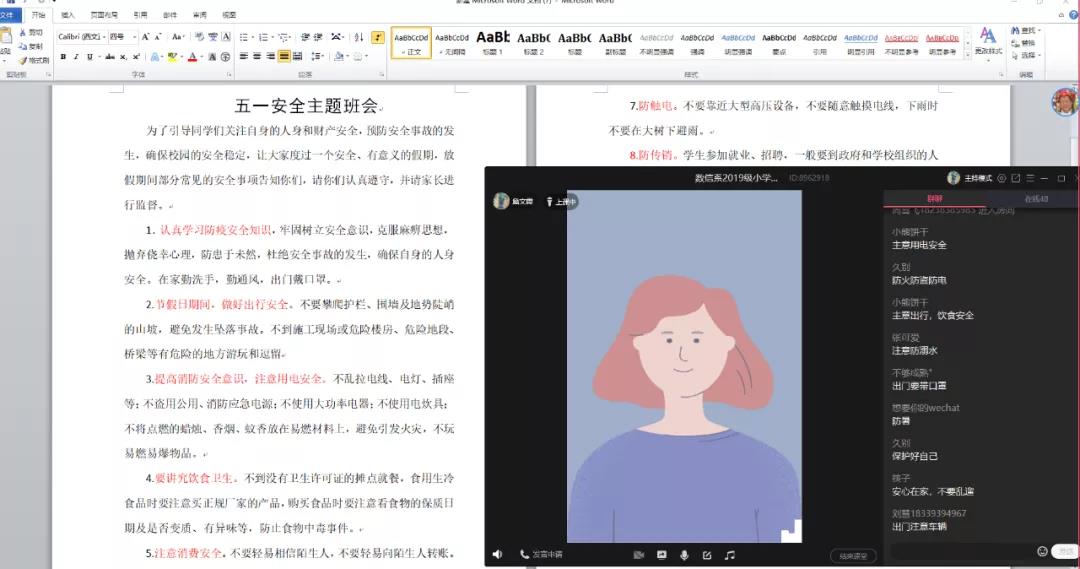The image size is (1080, 569).
Task: Click the chat message input field
Action: (963, 552)
